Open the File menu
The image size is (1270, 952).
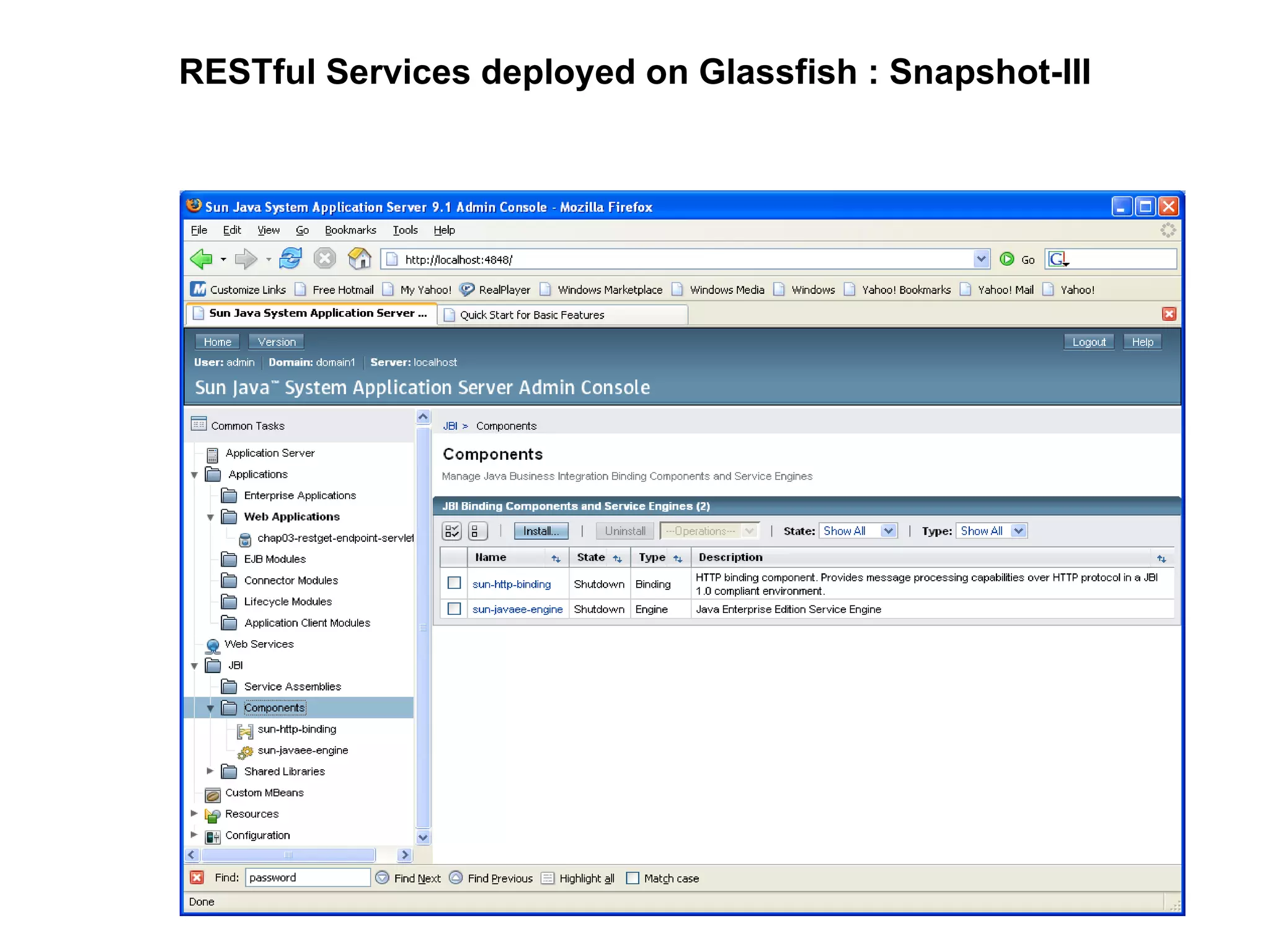click(199, 230)
